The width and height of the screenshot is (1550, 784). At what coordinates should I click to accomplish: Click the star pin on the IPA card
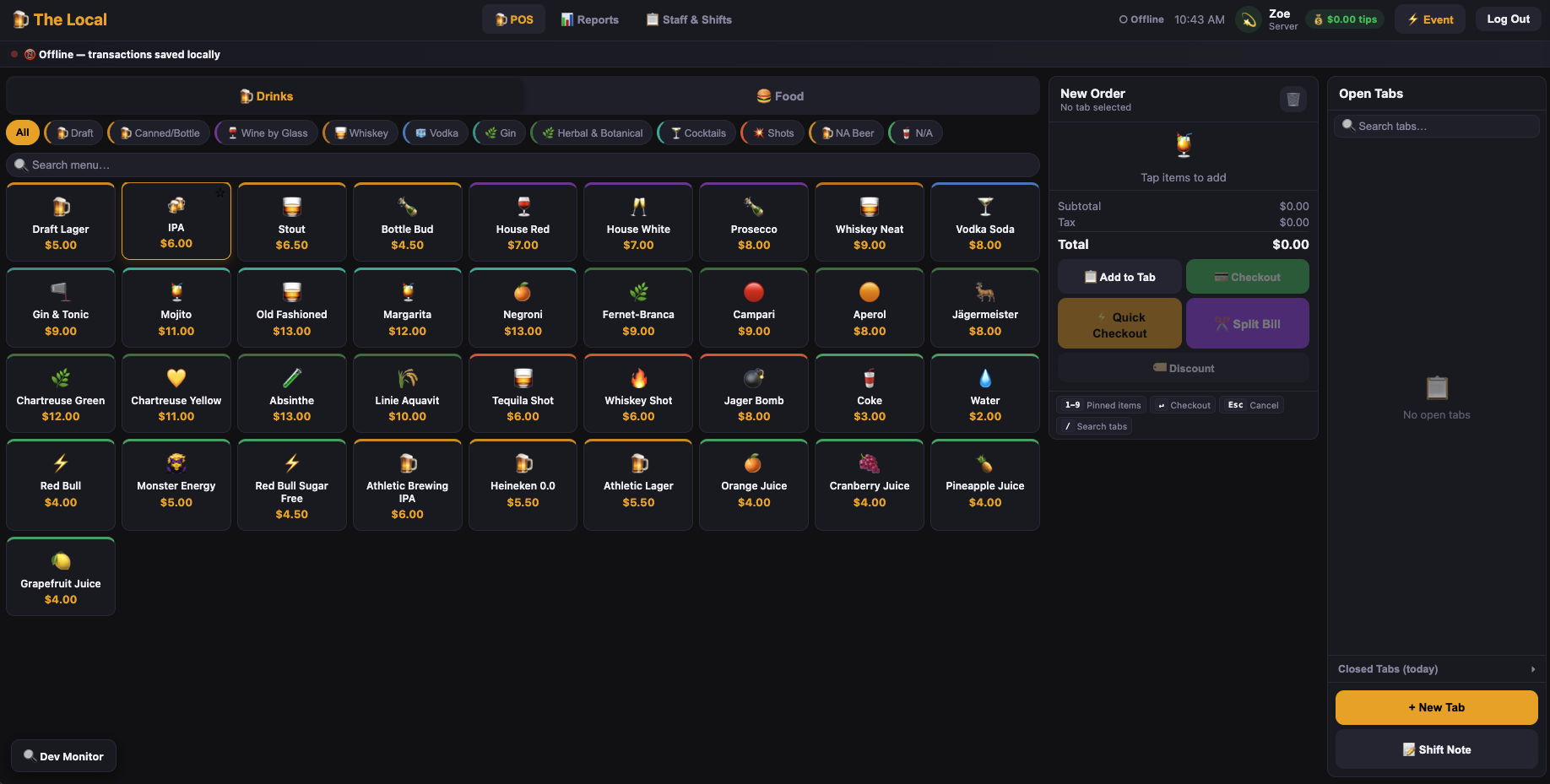click(220, 193)
